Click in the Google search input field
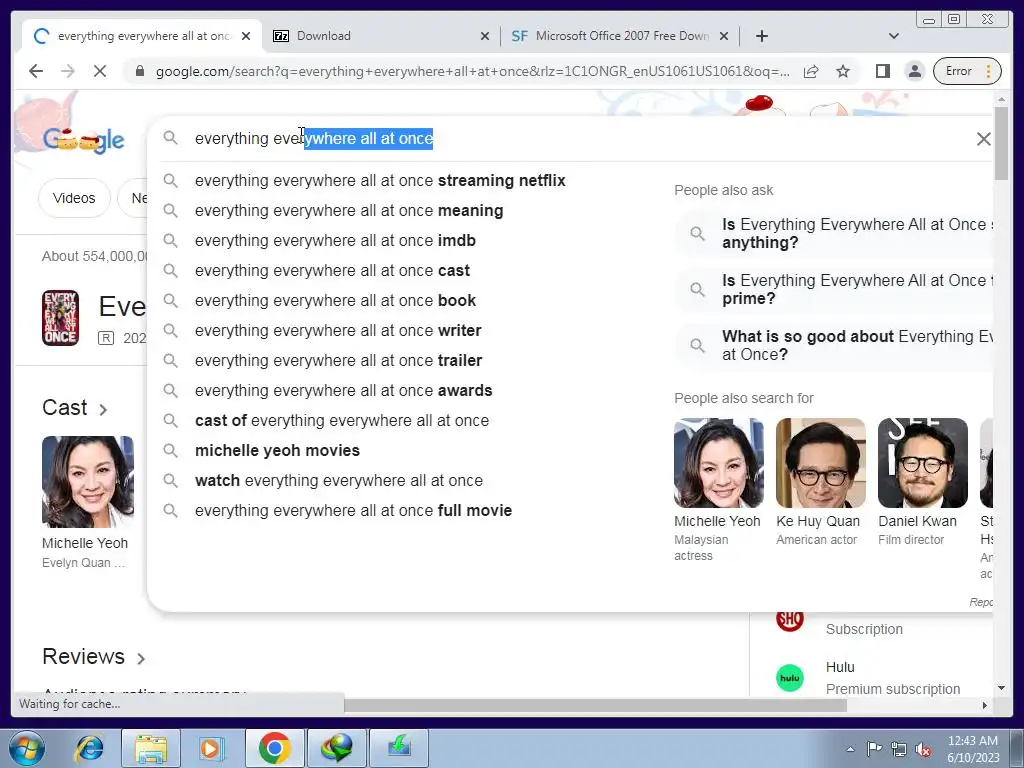1024x768 pixels. (x=575, y=138)
